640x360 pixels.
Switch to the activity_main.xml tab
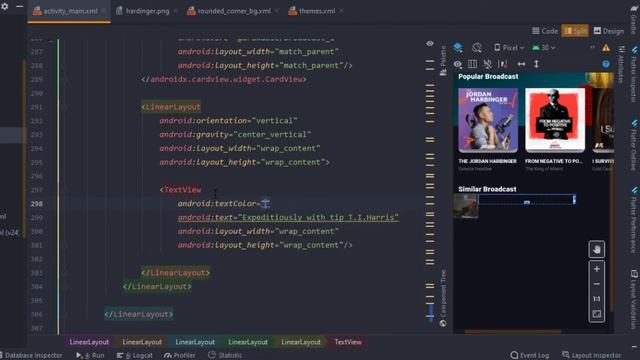[x=70, y=11]
